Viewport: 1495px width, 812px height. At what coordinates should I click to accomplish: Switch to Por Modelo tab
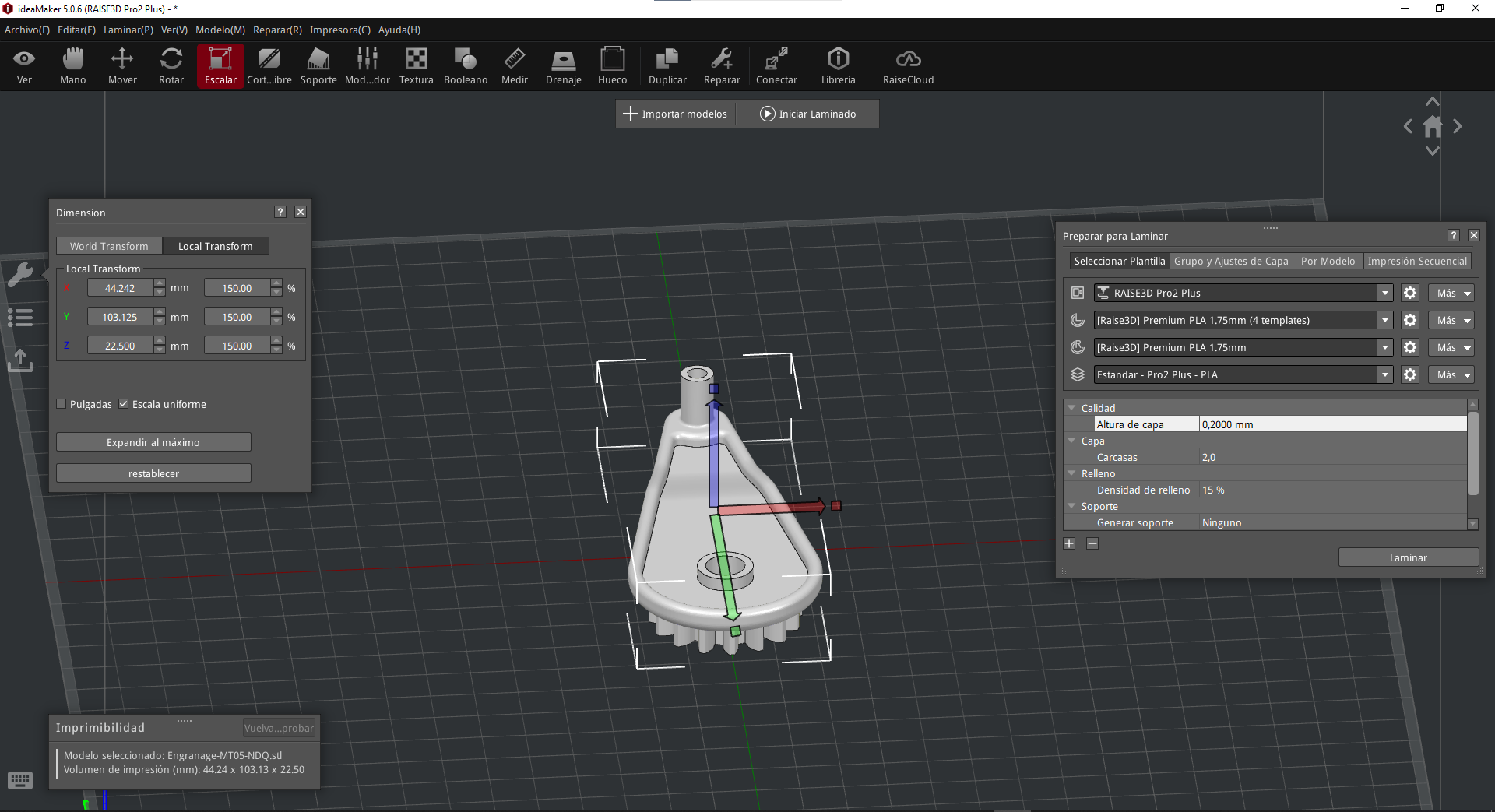pyautogui.click(x=1328, y=261)
